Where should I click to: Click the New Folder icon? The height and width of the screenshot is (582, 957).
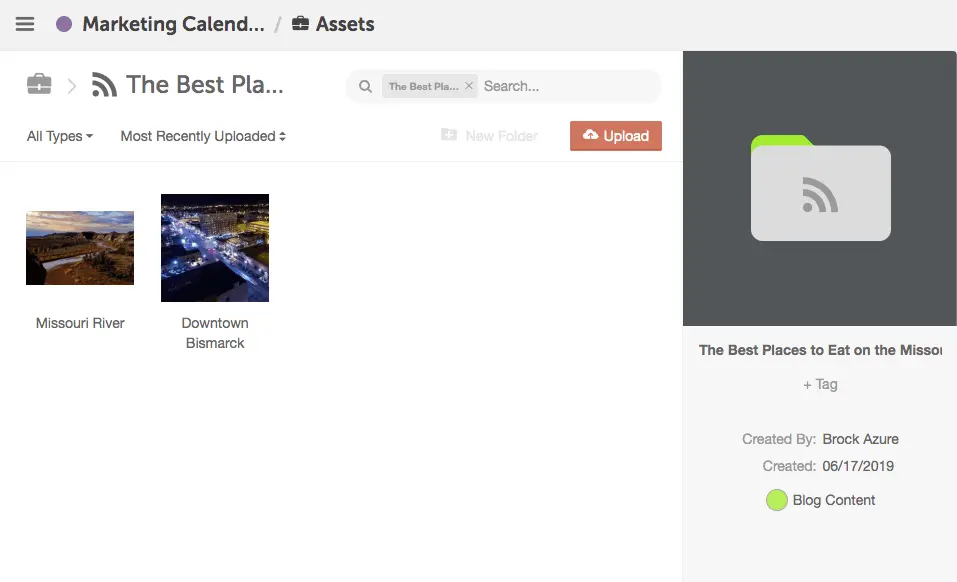coord(449,135)
